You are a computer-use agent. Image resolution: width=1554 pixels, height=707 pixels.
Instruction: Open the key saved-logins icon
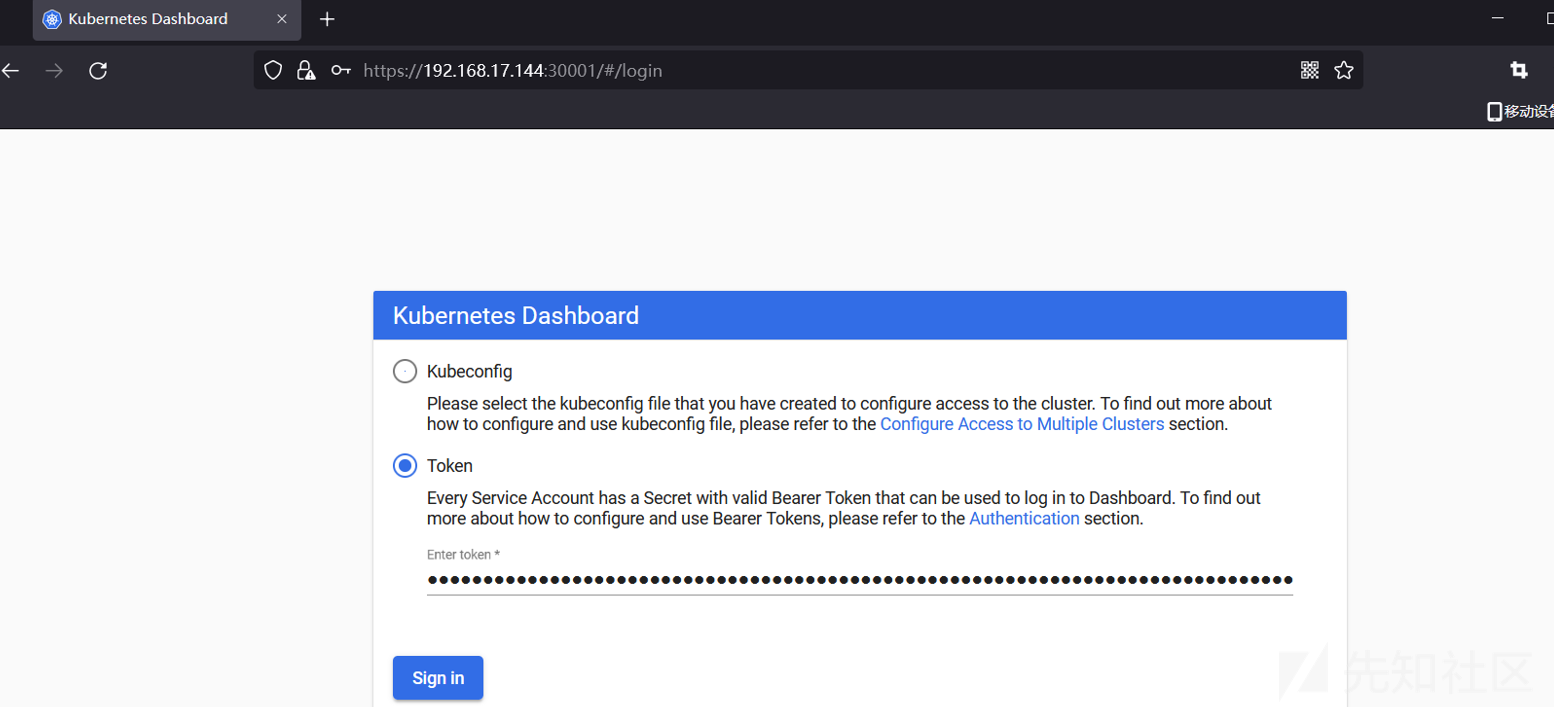pyautogui.click(x=341, y=70)
